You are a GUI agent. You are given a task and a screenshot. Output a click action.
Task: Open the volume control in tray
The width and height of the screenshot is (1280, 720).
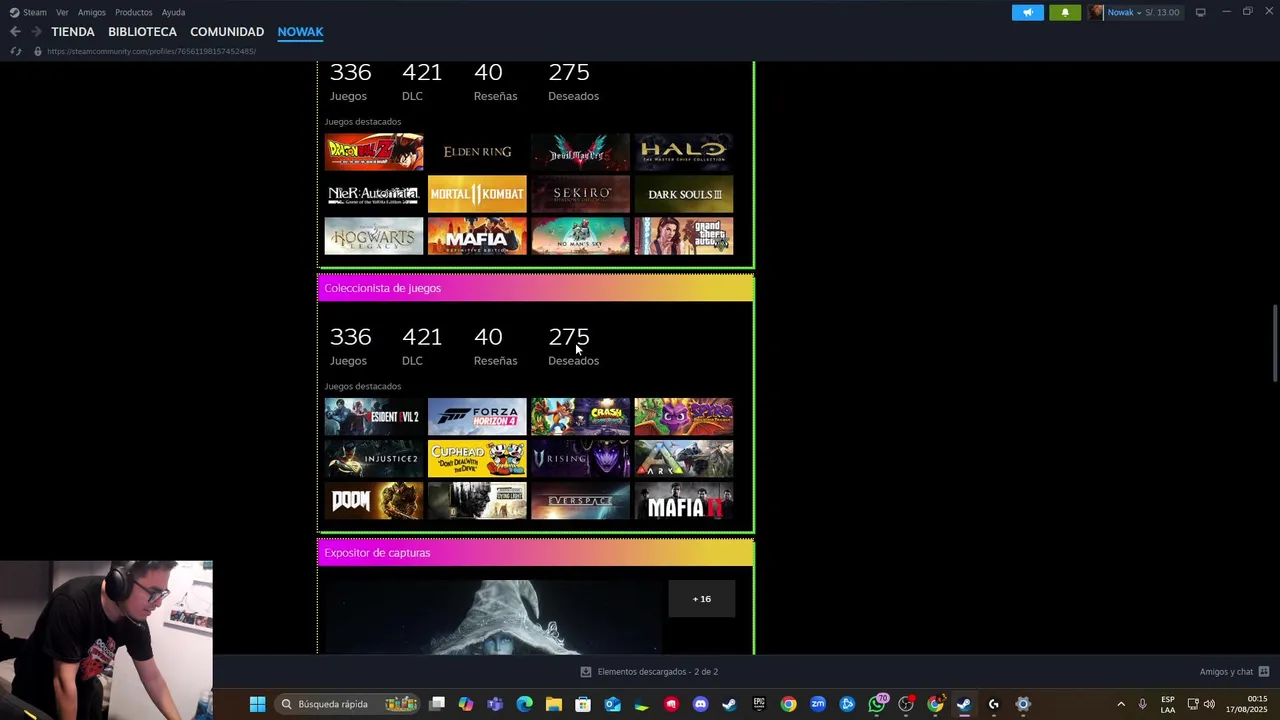pyautogui.click(x=1209, y=704)
